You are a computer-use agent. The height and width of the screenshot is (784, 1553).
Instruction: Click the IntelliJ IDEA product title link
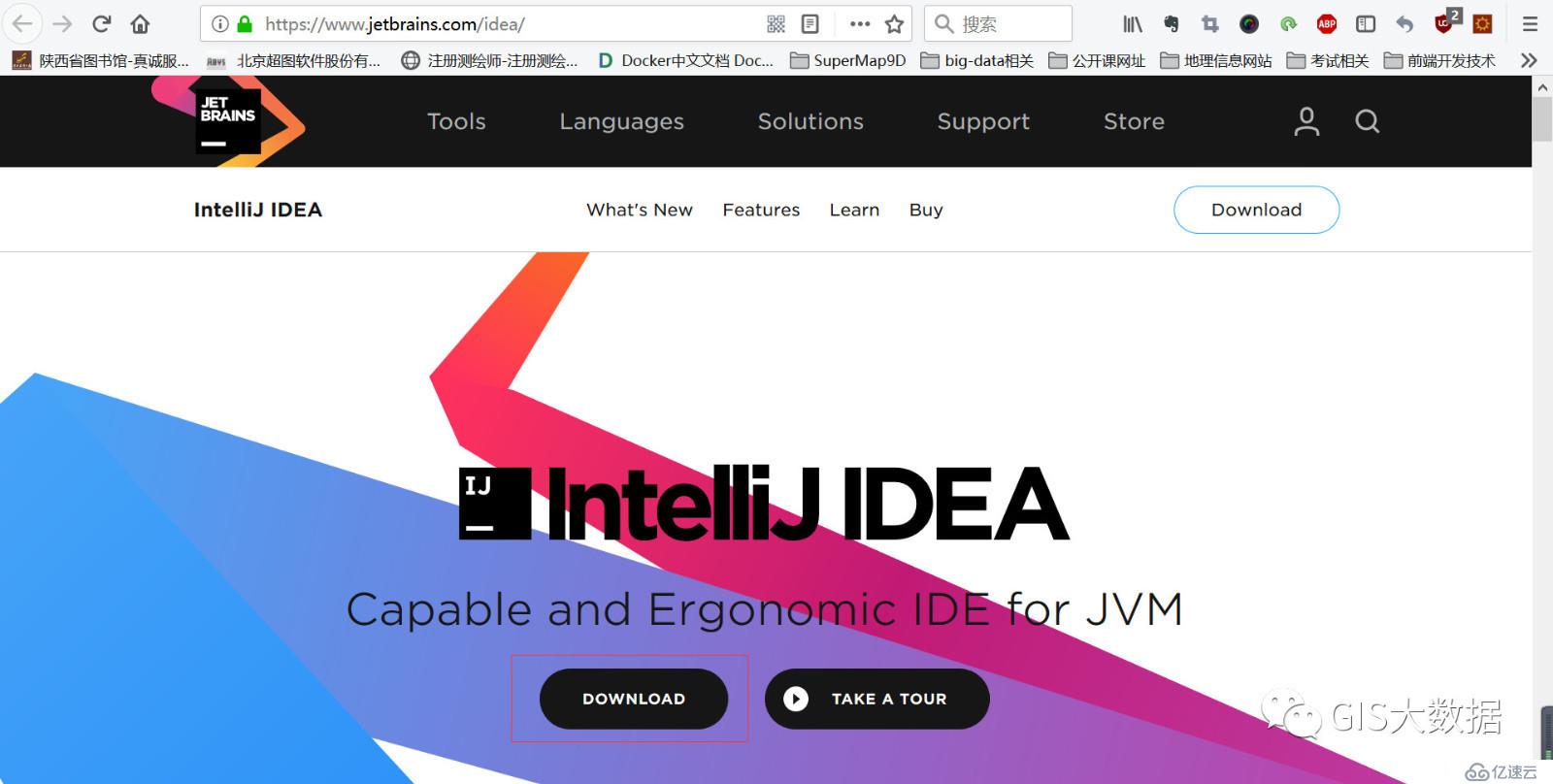pyautogui.click(x=257, y=210)
